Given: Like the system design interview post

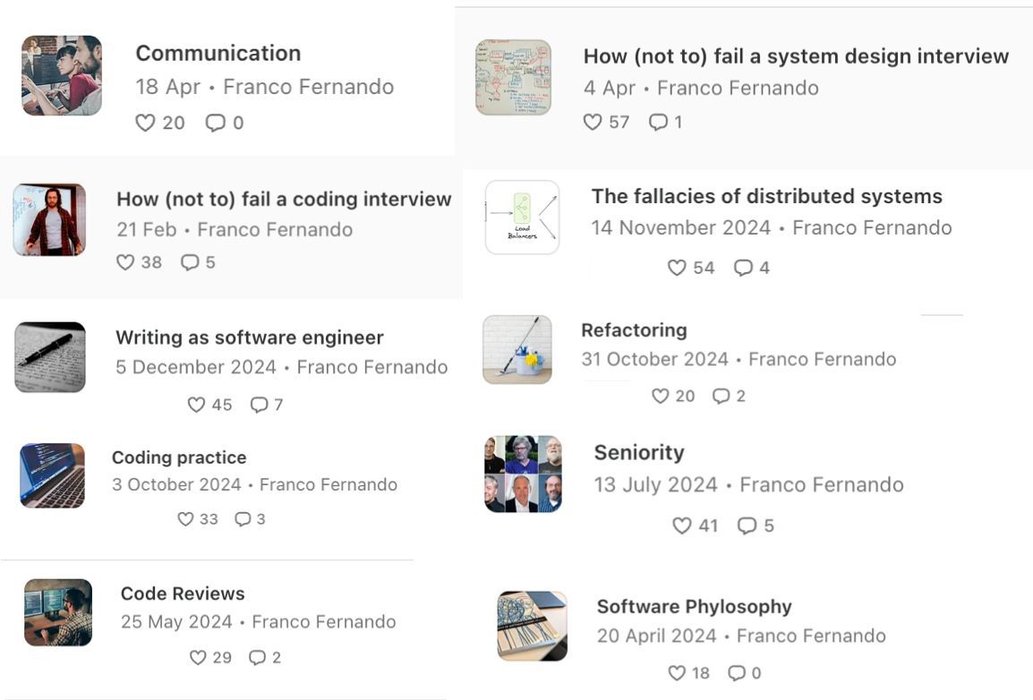Looking at the screenshot, I should [593, 122].
